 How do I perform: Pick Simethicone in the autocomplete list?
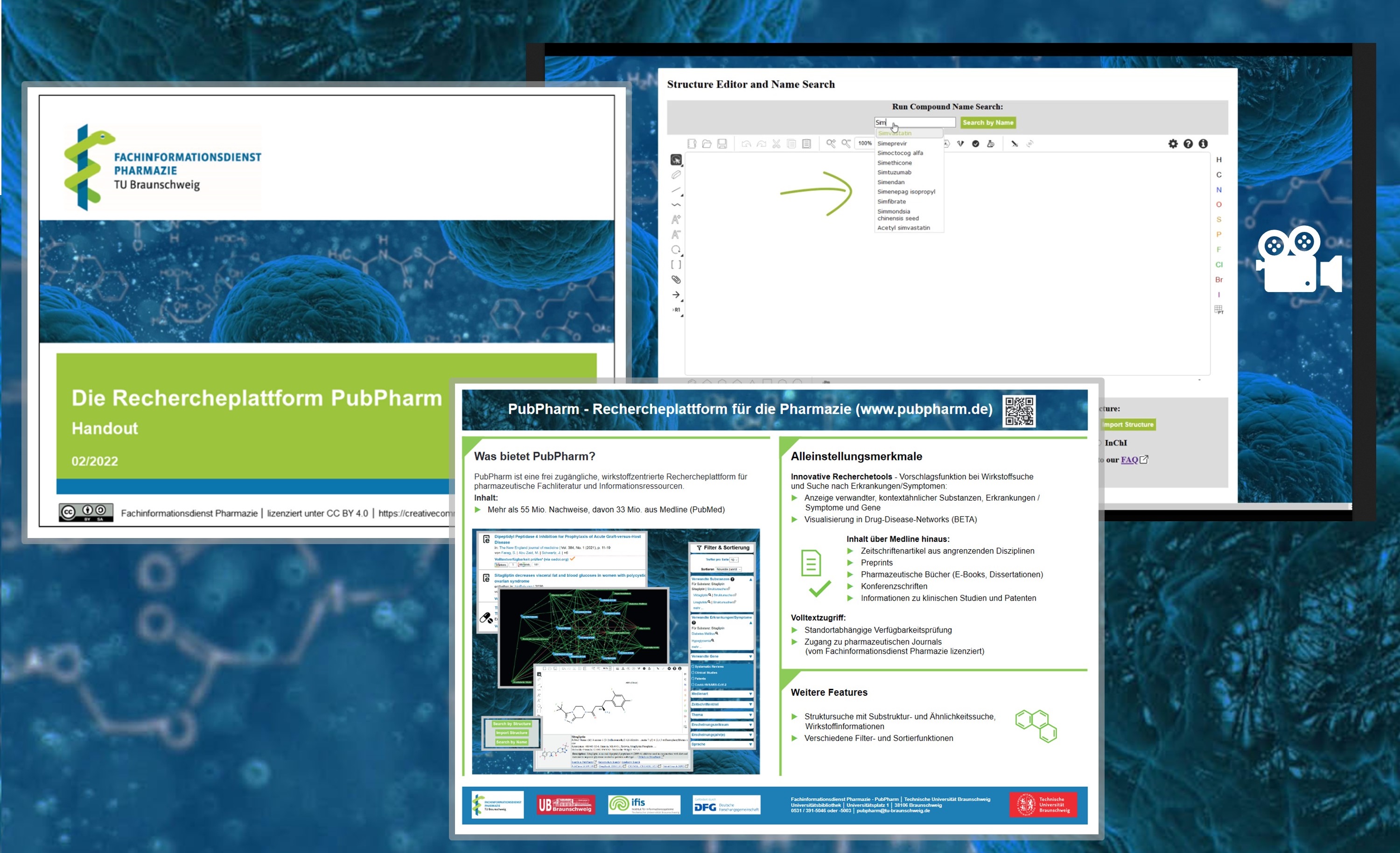pyautogui.click(x=894, y=162)
